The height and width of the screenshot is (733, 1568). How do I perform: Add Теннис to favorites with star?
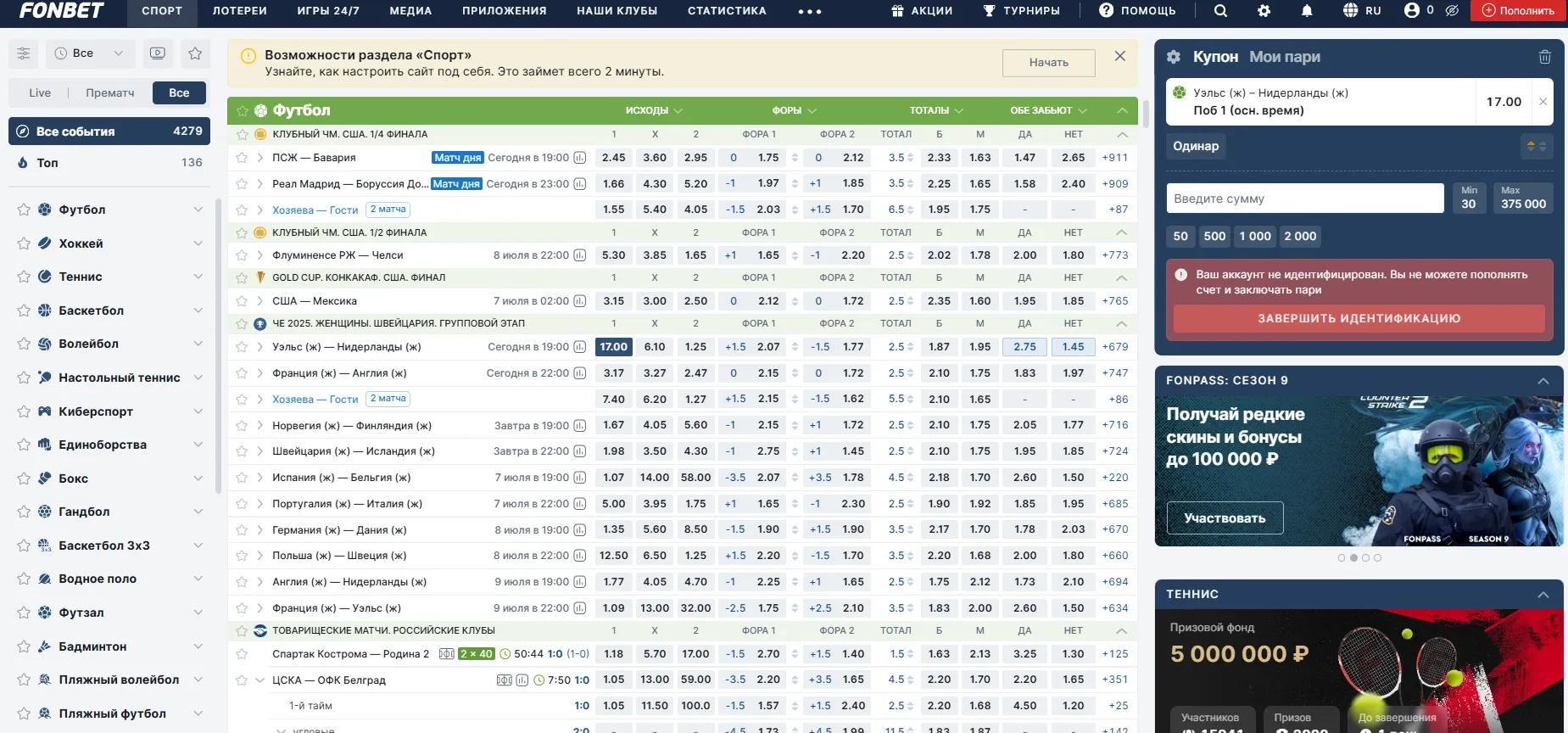click(24, 277)
